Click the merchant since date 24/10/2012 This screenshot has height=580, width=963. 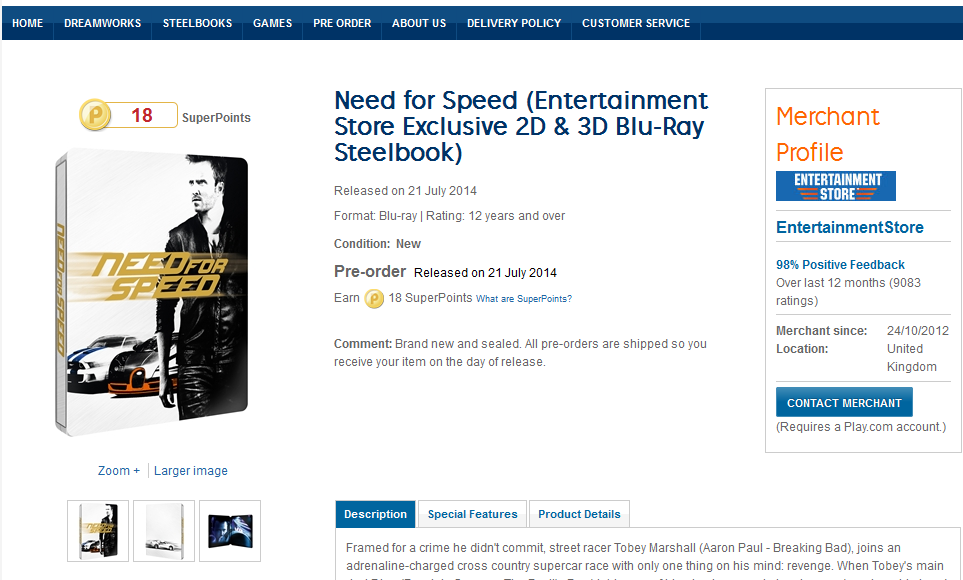click(918, 331)
